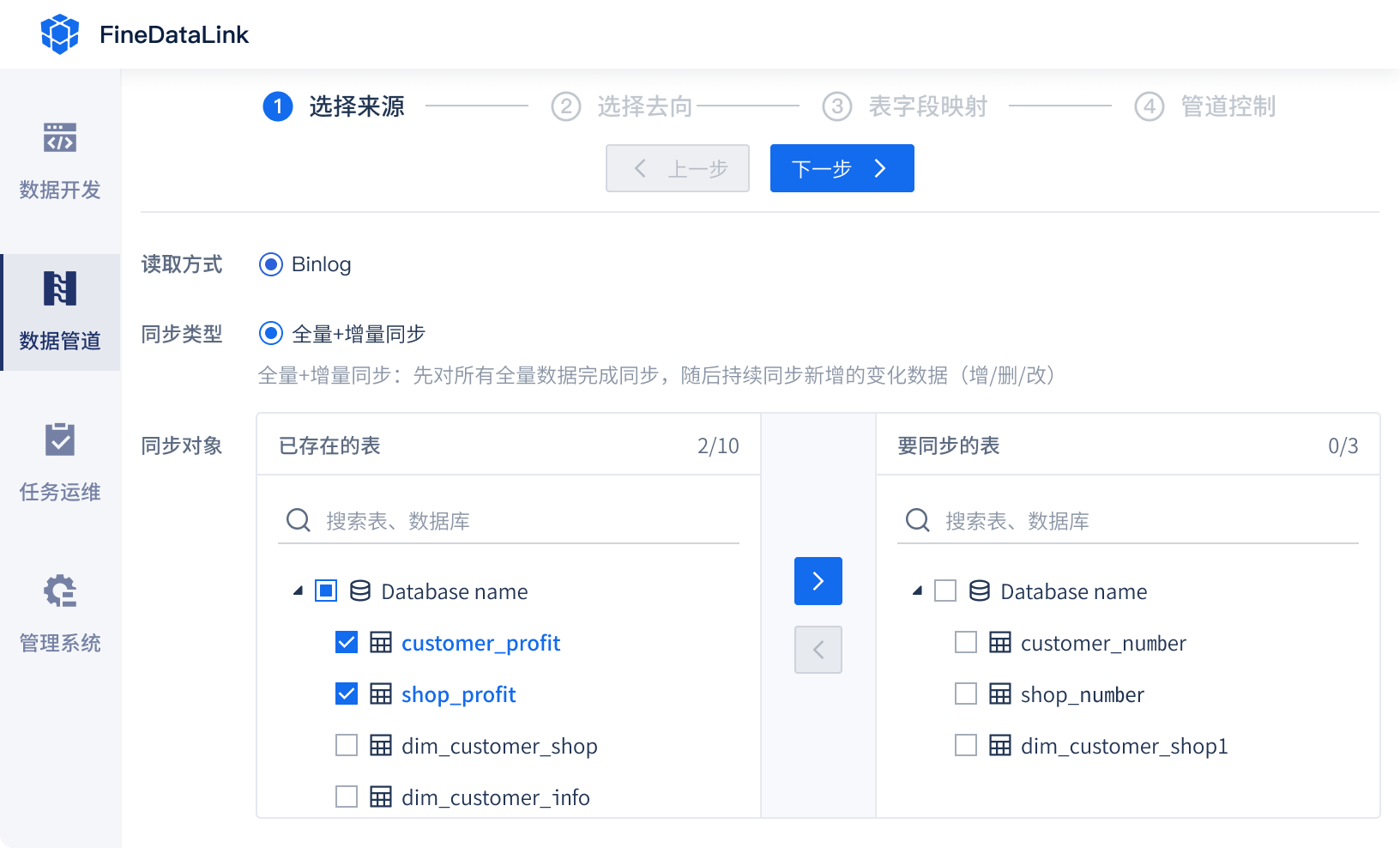This screenshot has width=1400, height=848.
Task: Select customer_profit table name
Action: coord(480,643)
